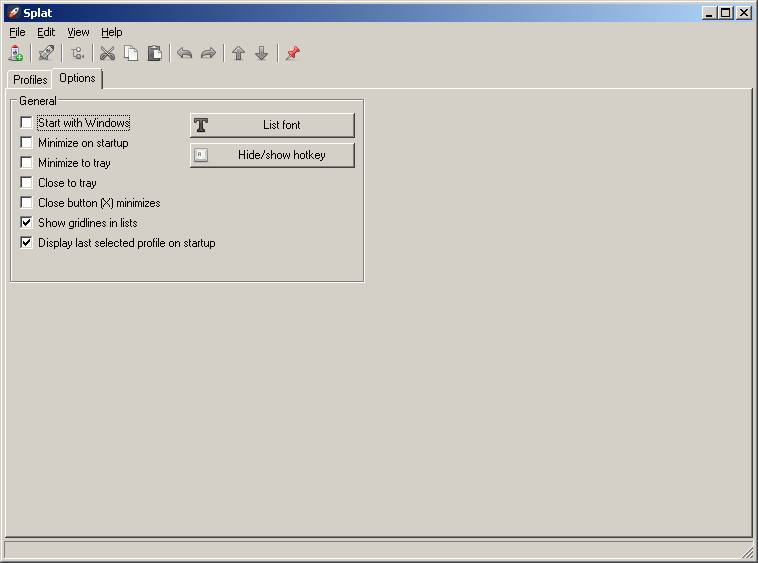758x563 pixels.
Task: Click the undo arrow icon
Action: [184, 54]
